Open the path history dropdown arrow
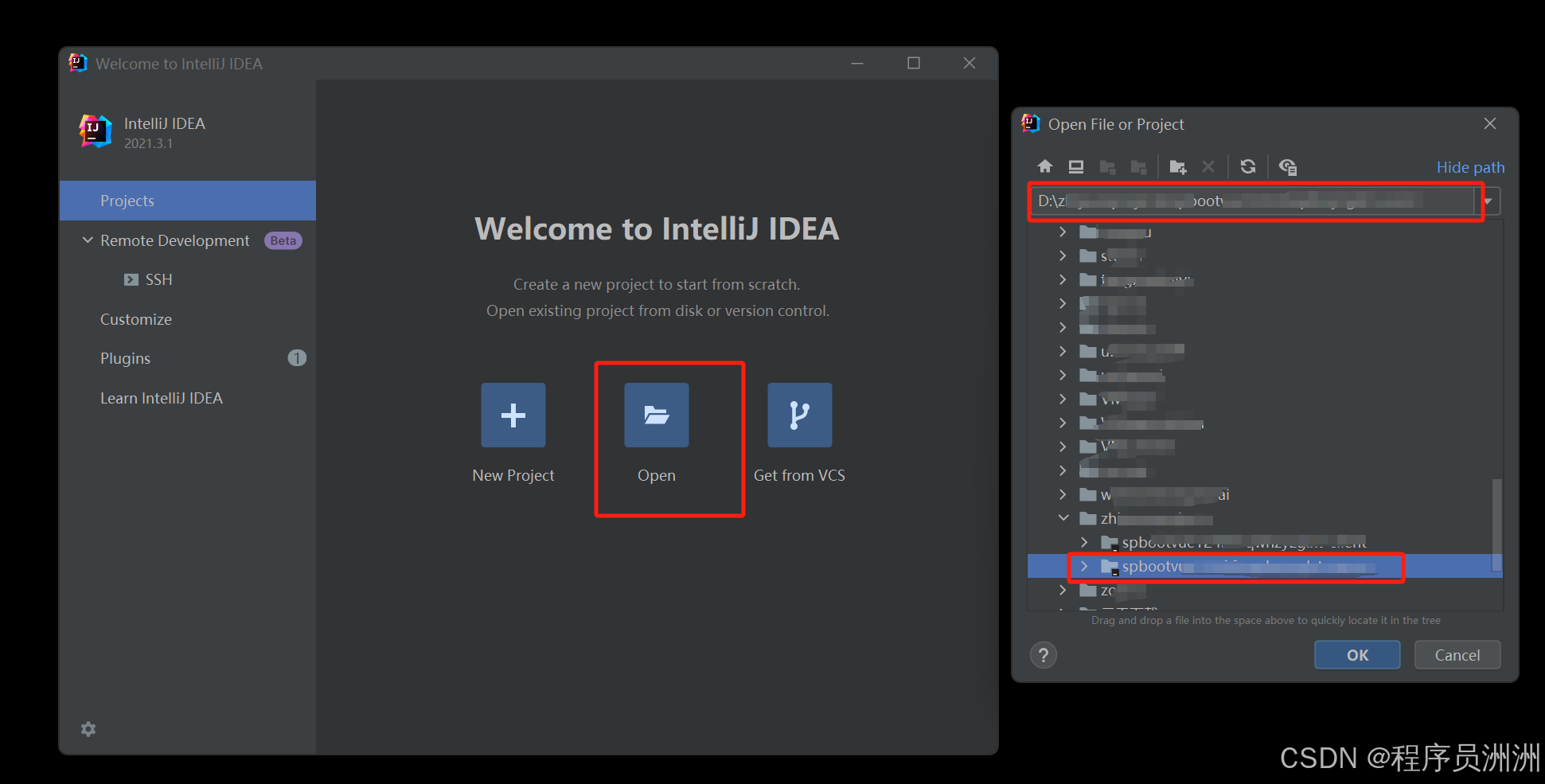Viewport: 1545px width, 784px height. pyautogui.click(x=1488, y=201)
